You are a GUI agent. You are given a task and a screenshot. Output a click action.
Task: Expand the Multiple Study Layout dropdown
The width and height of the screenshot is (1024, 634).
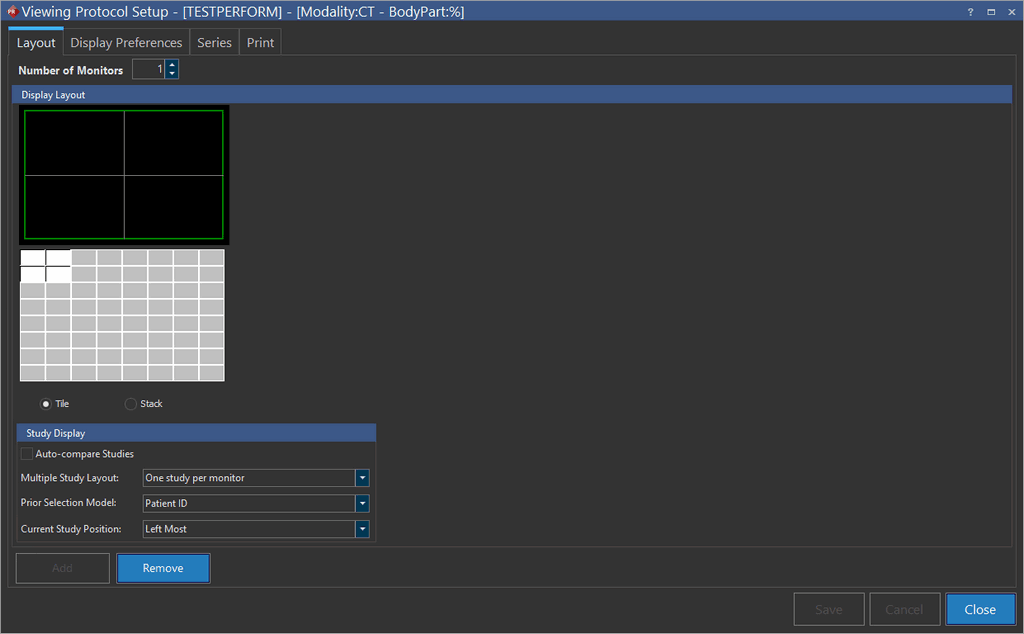pos(362,478)
